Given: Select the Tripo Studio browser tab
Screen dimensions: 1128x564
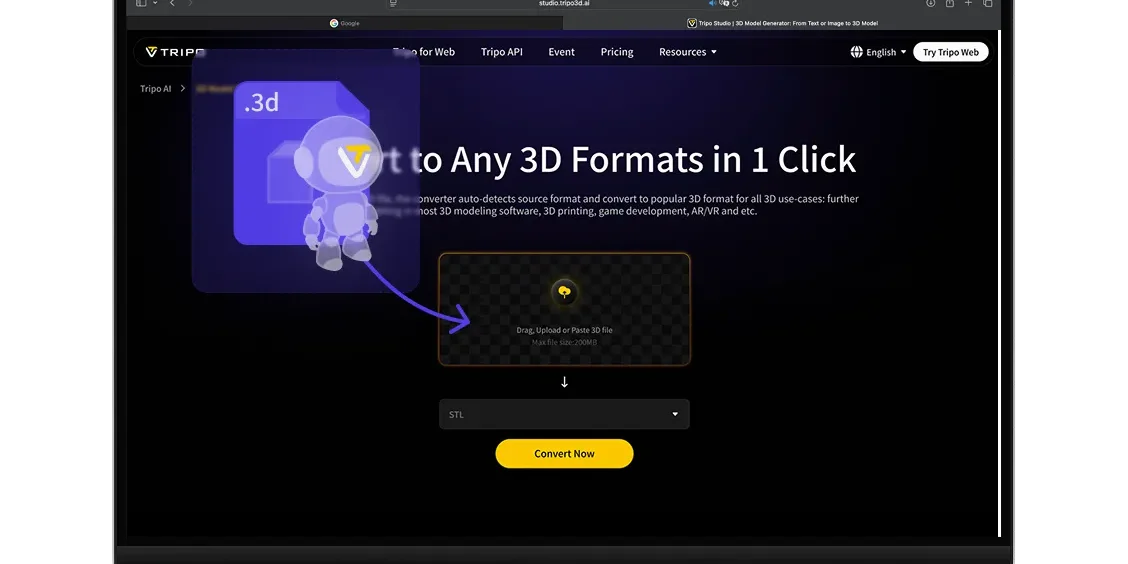Looking at the screenshot, I should tap(782, 23).
